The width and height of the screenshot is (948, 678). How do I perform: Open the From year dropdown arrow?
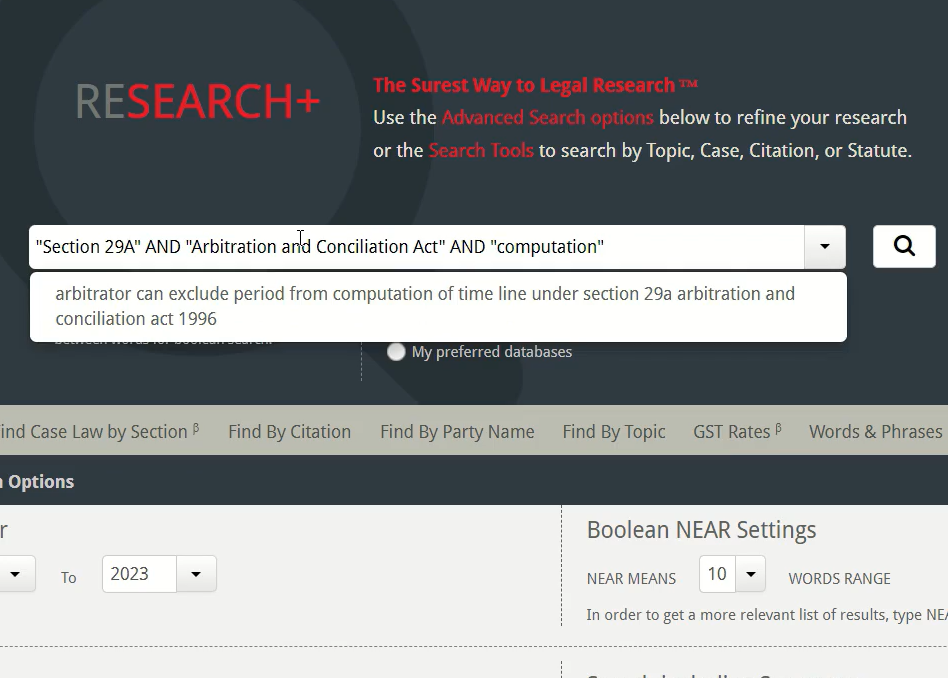(15, 573)
